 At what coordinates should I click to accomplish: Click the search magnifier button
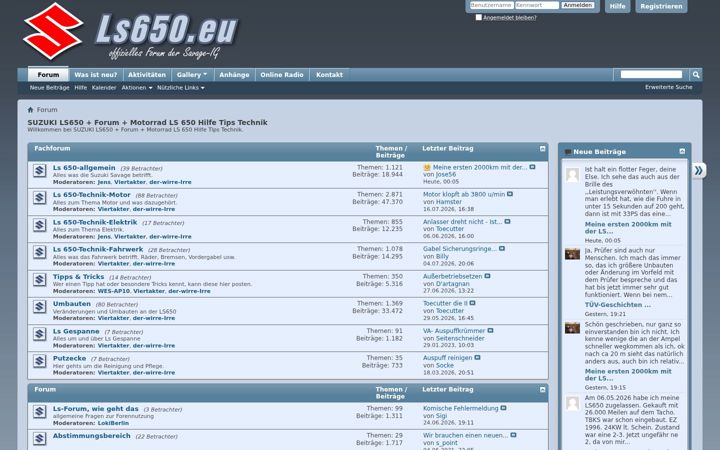pyautogui.click(x=696, y=74)
